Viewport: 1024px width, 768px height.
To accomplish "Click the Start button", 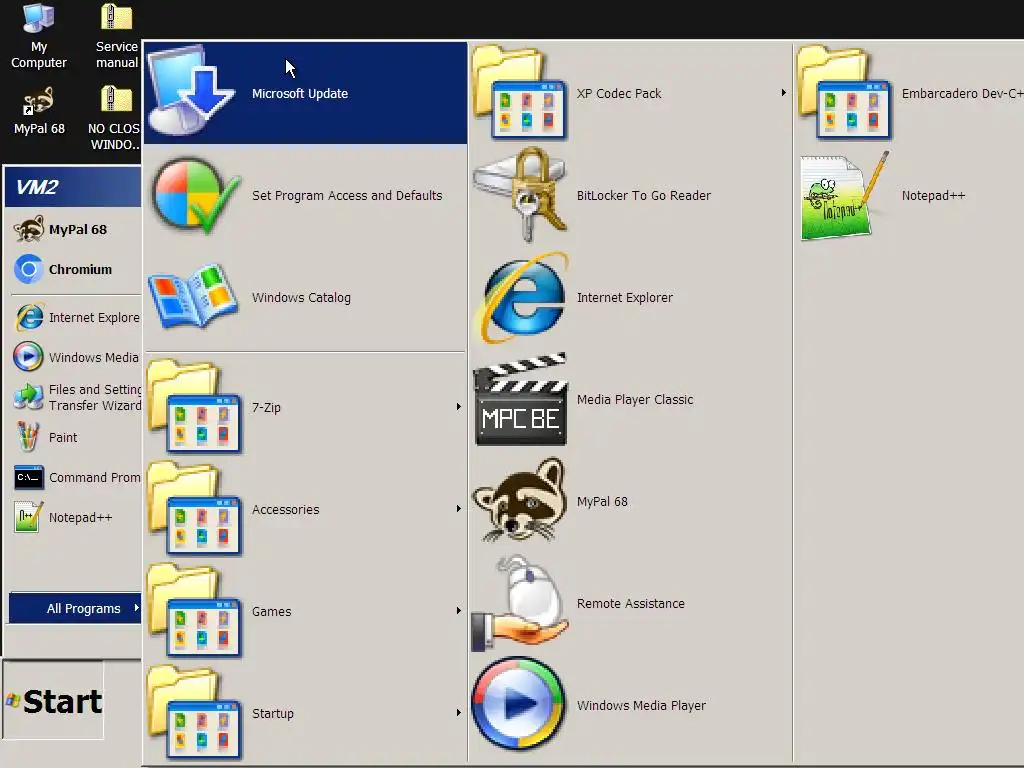I will (53, 700).
